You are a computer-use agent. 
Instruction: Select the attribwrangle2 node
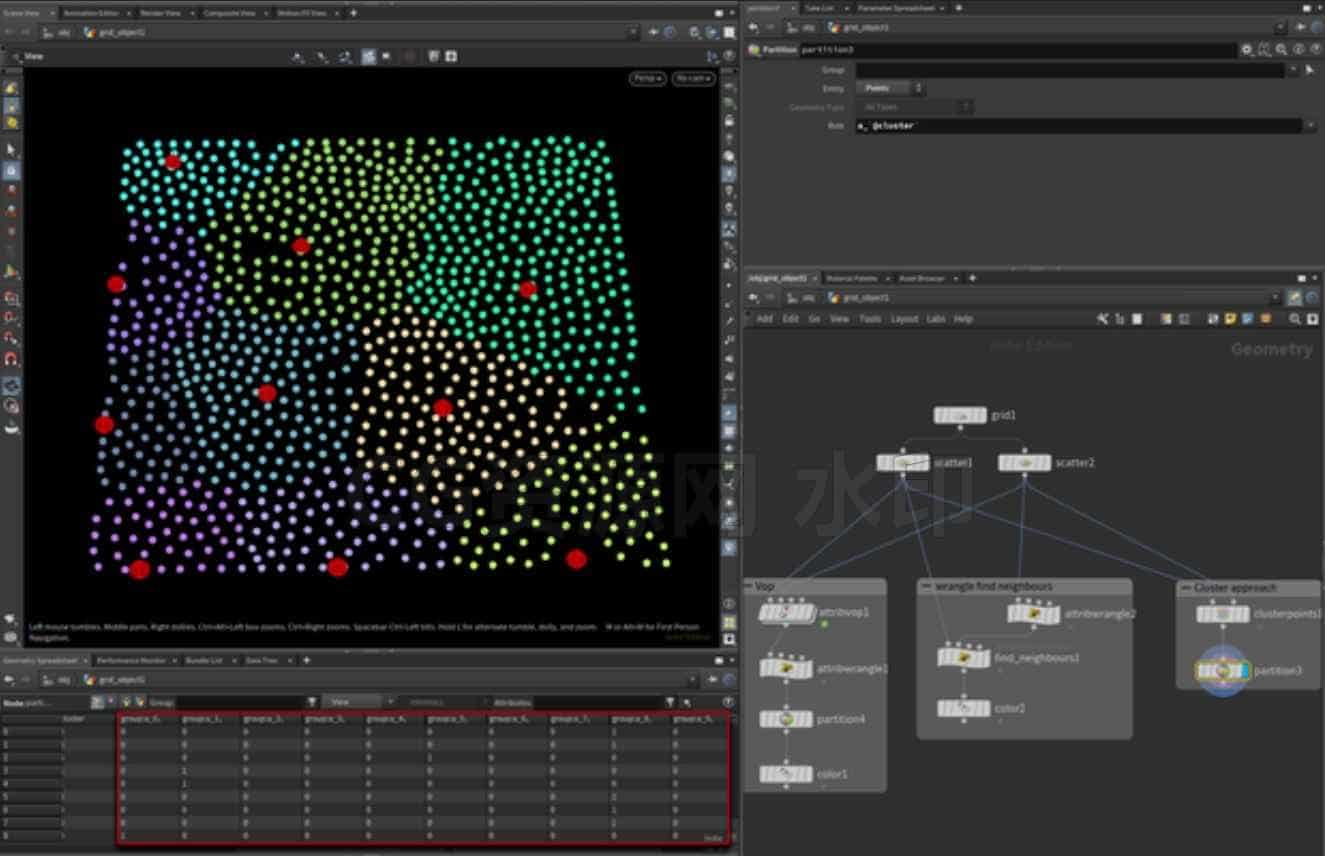[1033, 613]
